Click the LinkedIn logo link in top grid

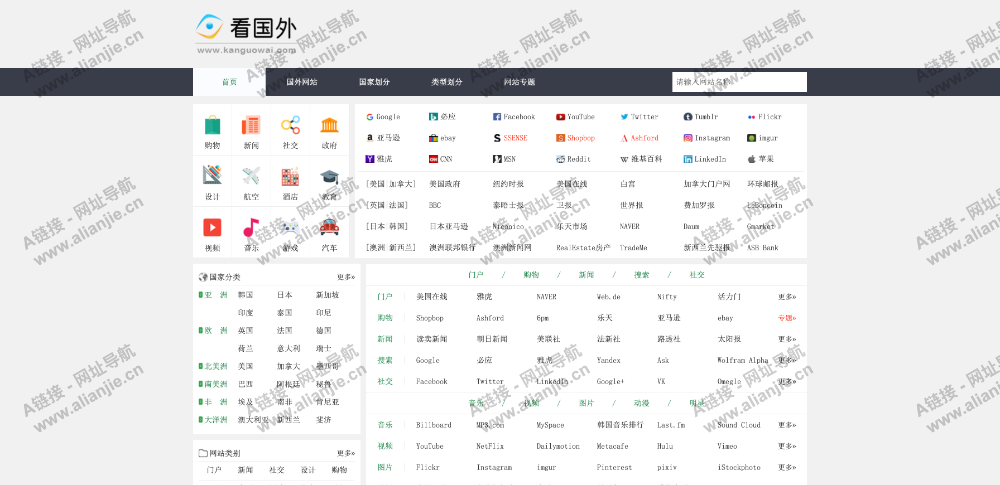coord(705,159)
